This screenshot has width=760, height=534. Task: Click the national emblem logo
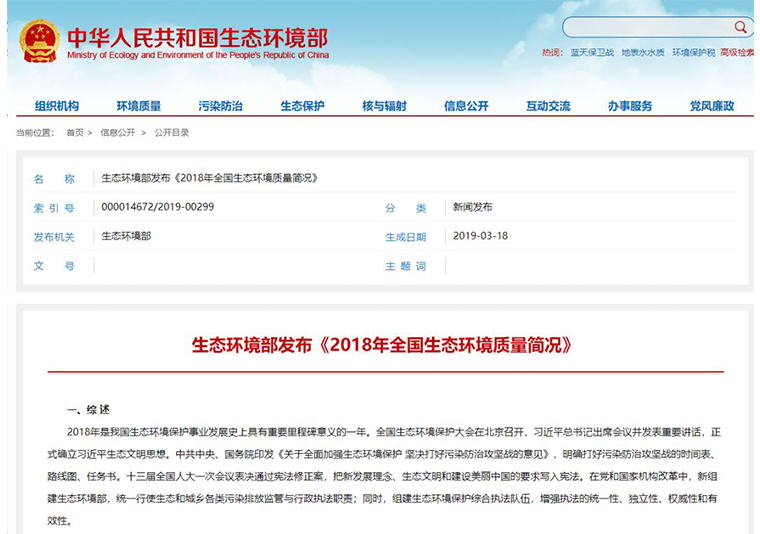click(39, 41)
